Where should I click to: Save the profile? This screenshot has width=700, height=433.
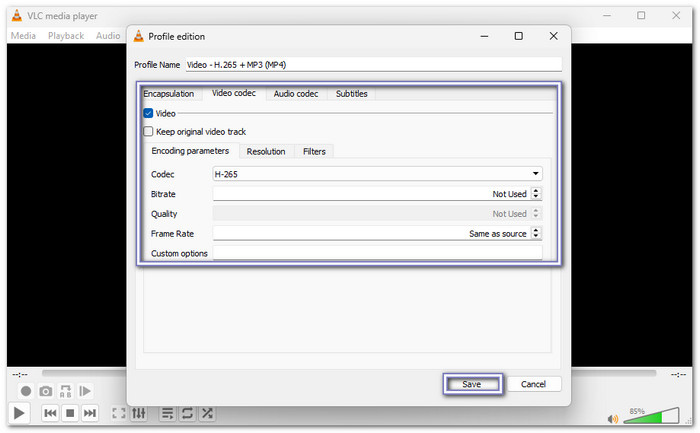coord(472,384)
